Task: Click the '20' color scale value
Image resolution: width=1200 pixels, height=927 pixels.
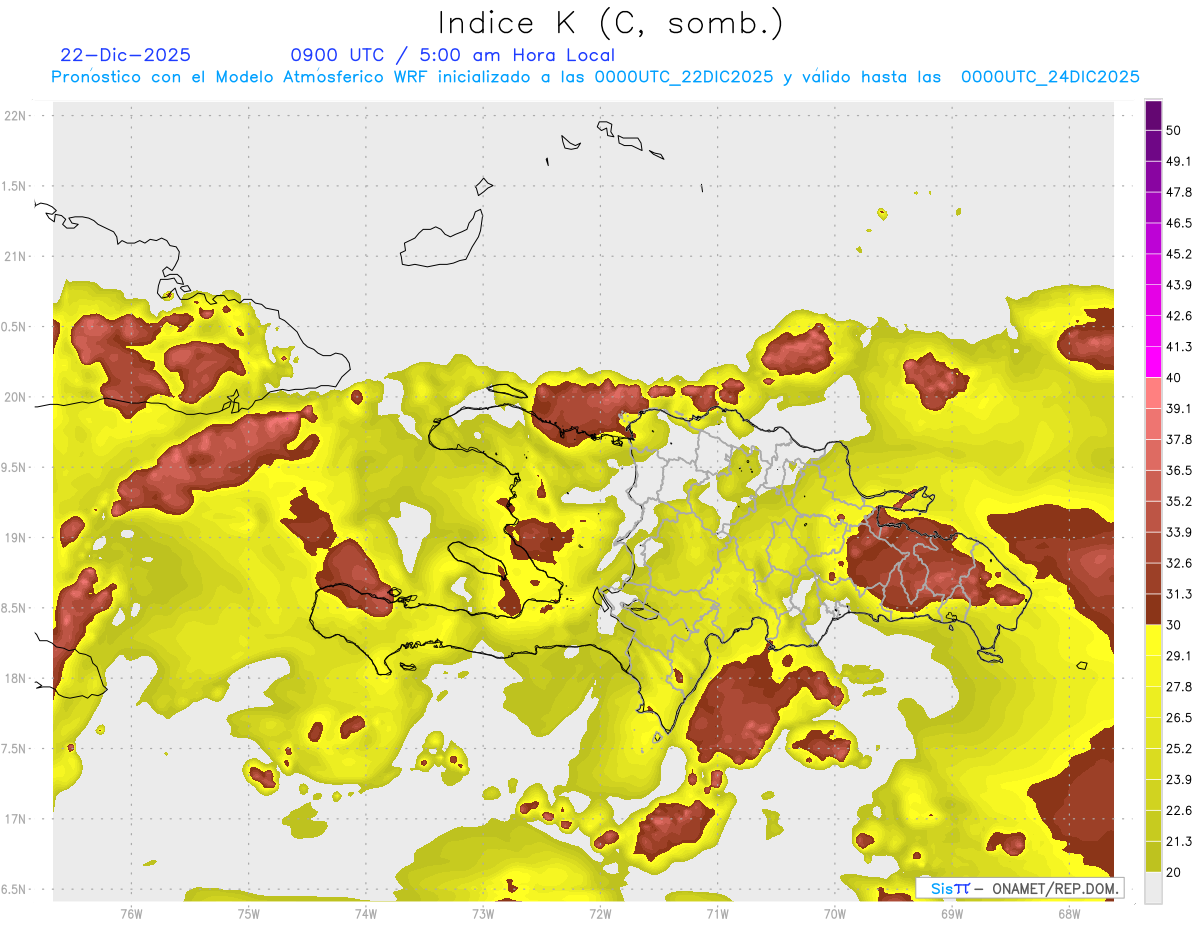Action: point(1174,873)
